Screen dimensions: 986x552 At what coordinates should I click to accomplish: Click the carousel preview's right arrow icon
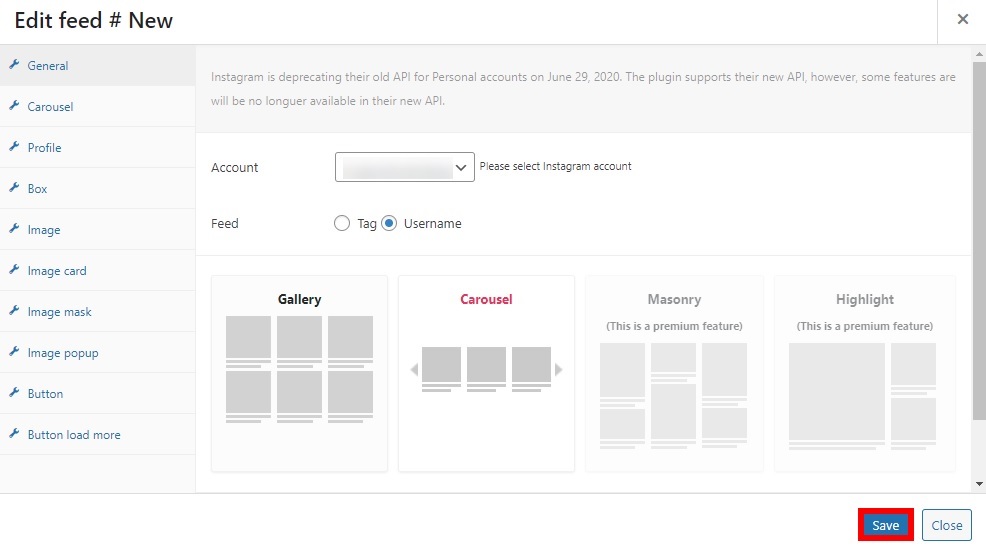click(x=558, y=369)
